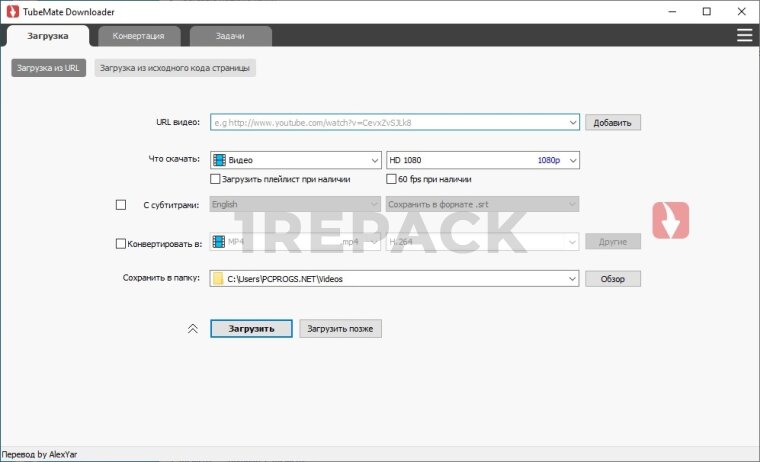
Task: Switch to the Конвертация tab
Action: click(139, 36)
